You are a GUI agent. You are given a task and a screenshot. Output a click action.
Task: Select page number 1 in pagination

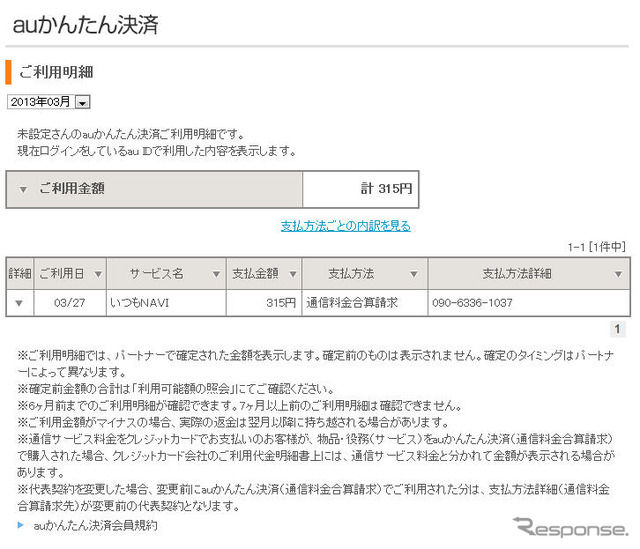click(617, 329)
